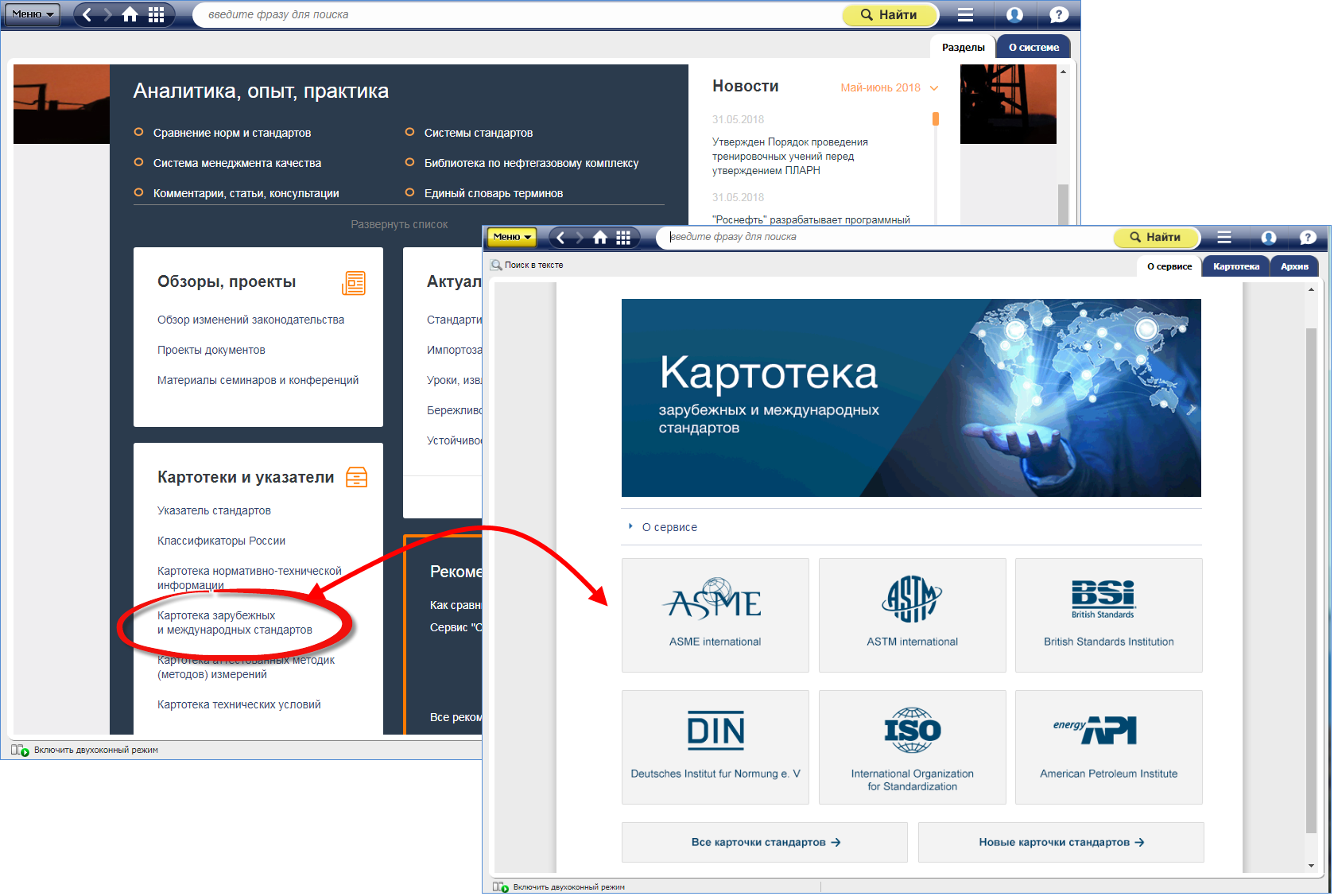Enable two-window mode in the front window status bar
This screenshot has height=896, width=1334.
point(500,886)
